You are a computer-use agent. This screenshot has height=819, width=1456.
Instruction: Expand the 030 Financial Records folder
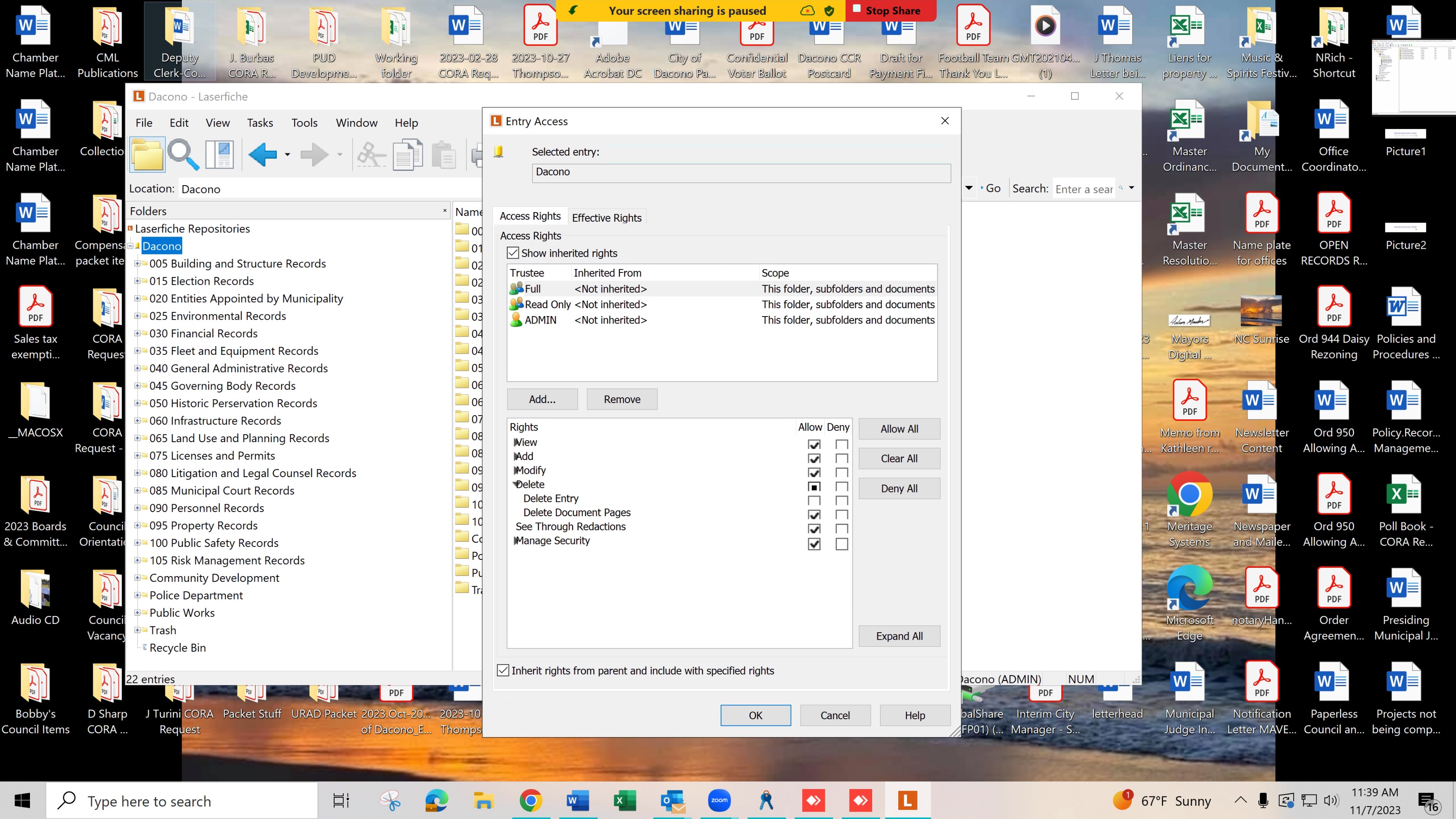(x=137, y=333)
